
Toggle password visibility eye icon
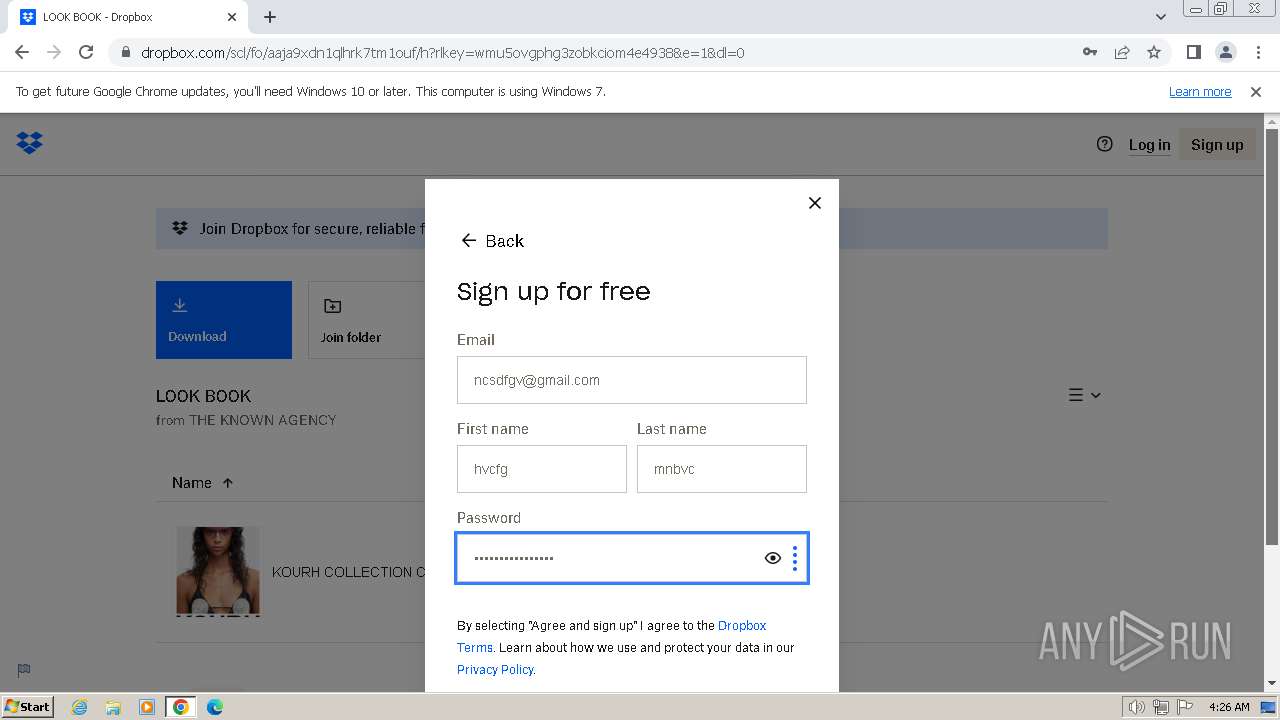point(772,558)
